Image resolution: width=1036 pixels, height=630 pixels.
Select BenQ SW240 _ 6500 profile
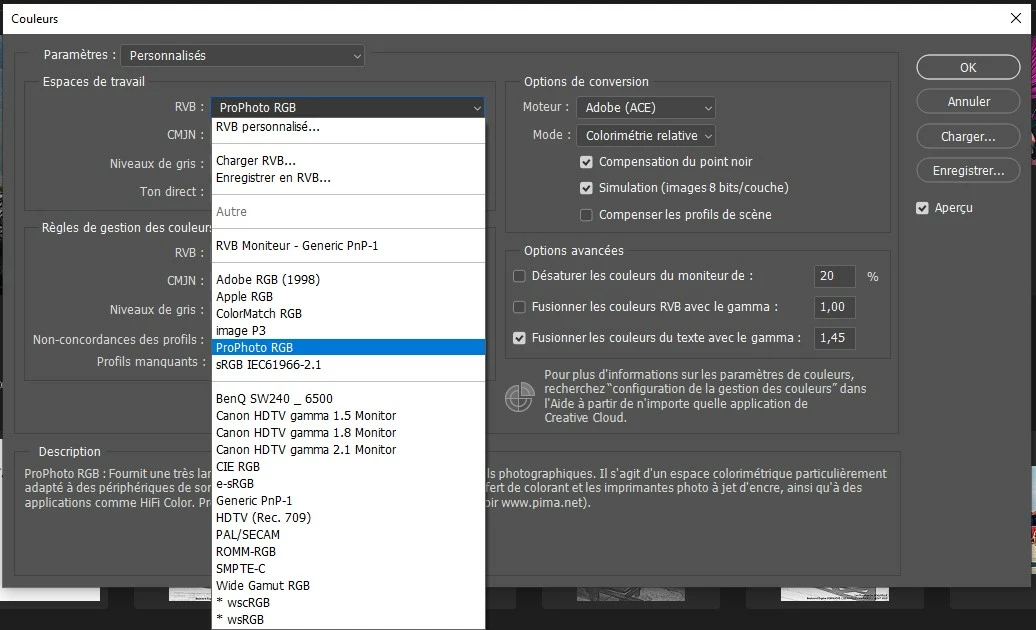click(348, 399)
